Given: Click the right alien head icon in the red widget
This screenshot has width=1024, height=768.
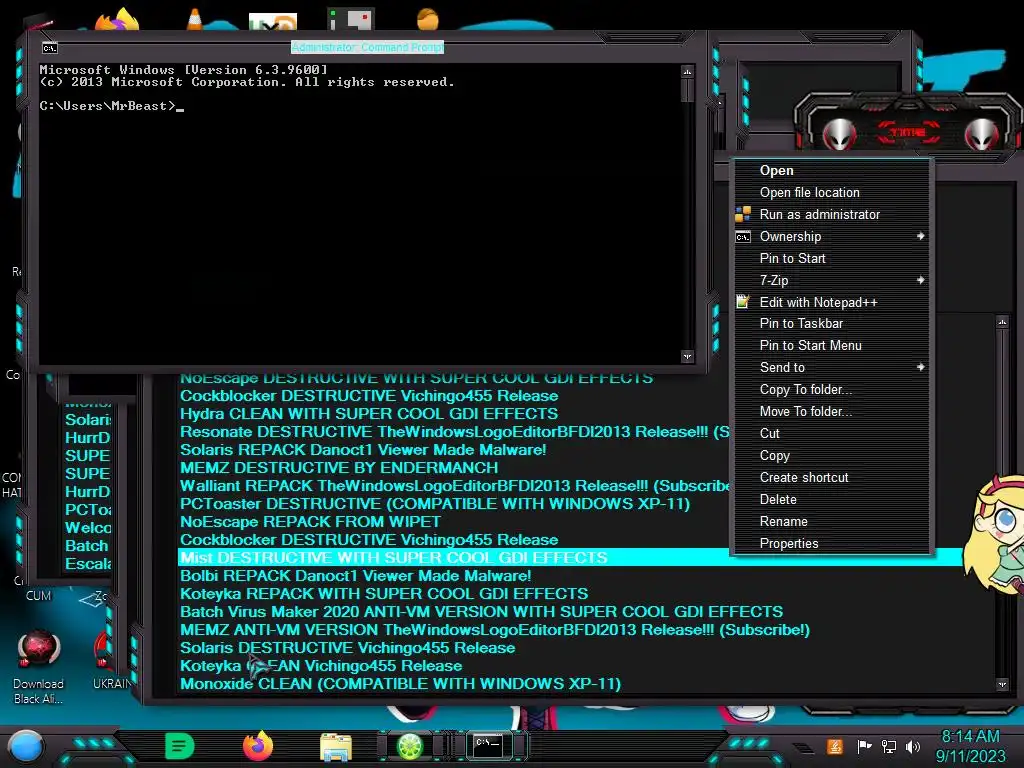Looking at the screenshot, I should coord(982,134).
